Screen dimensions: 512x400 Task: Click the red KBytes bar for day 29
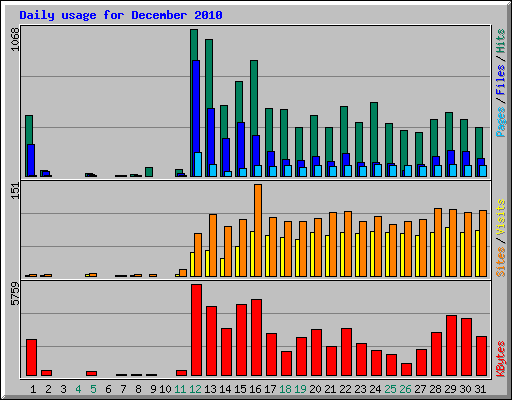(x=451, y=345)
